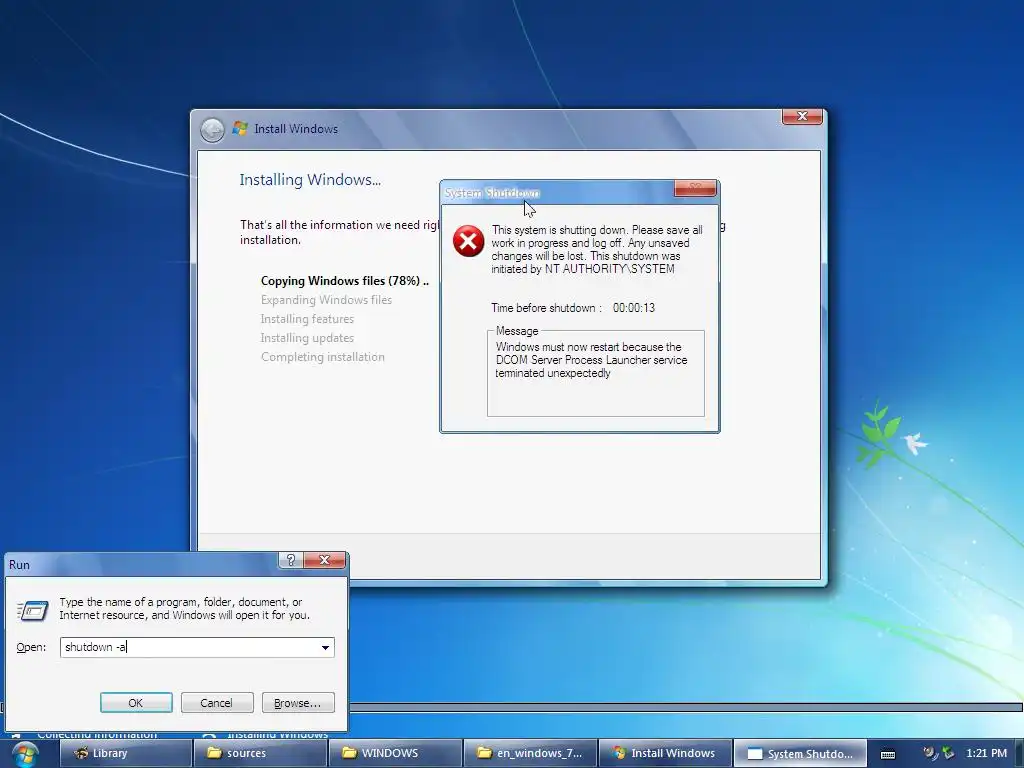Viewport: 1024px width, 768px height.
Task: Close the Run dialog with X button
Action: 325,560
